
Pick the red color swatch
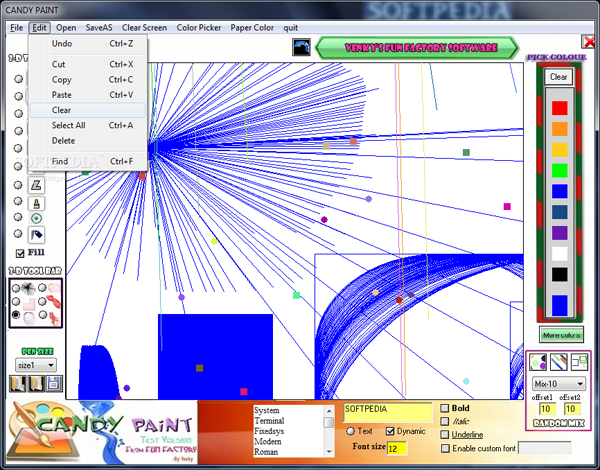point(559,108)
